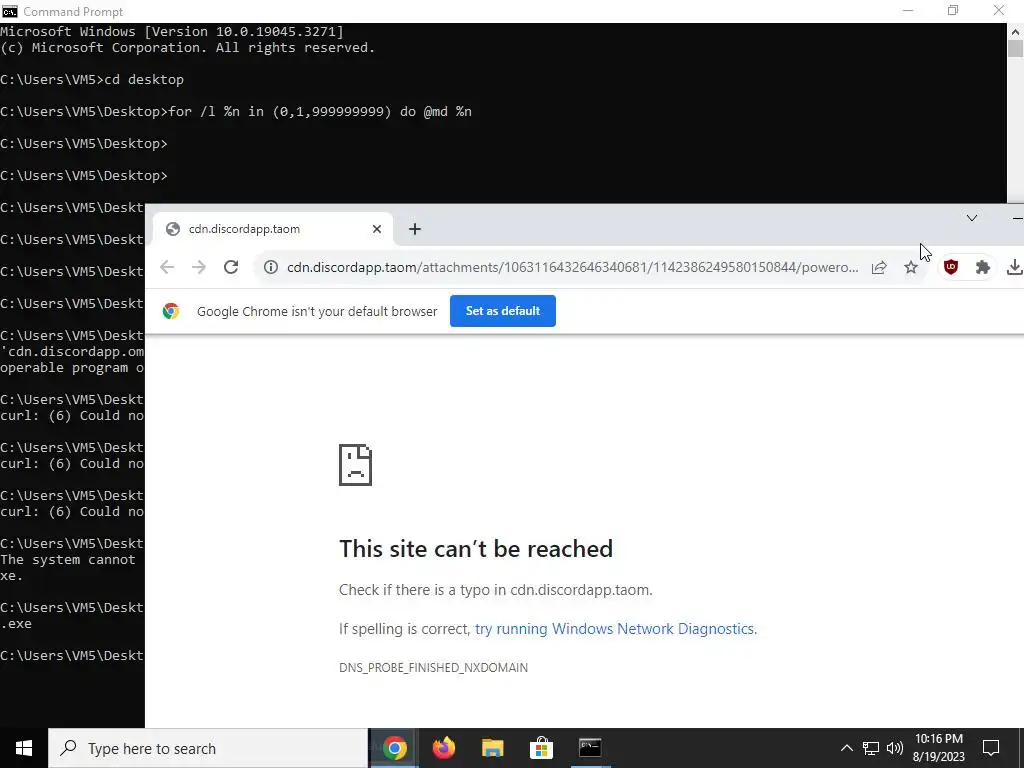Expand Chrome tab search chevron

(972, 218)
